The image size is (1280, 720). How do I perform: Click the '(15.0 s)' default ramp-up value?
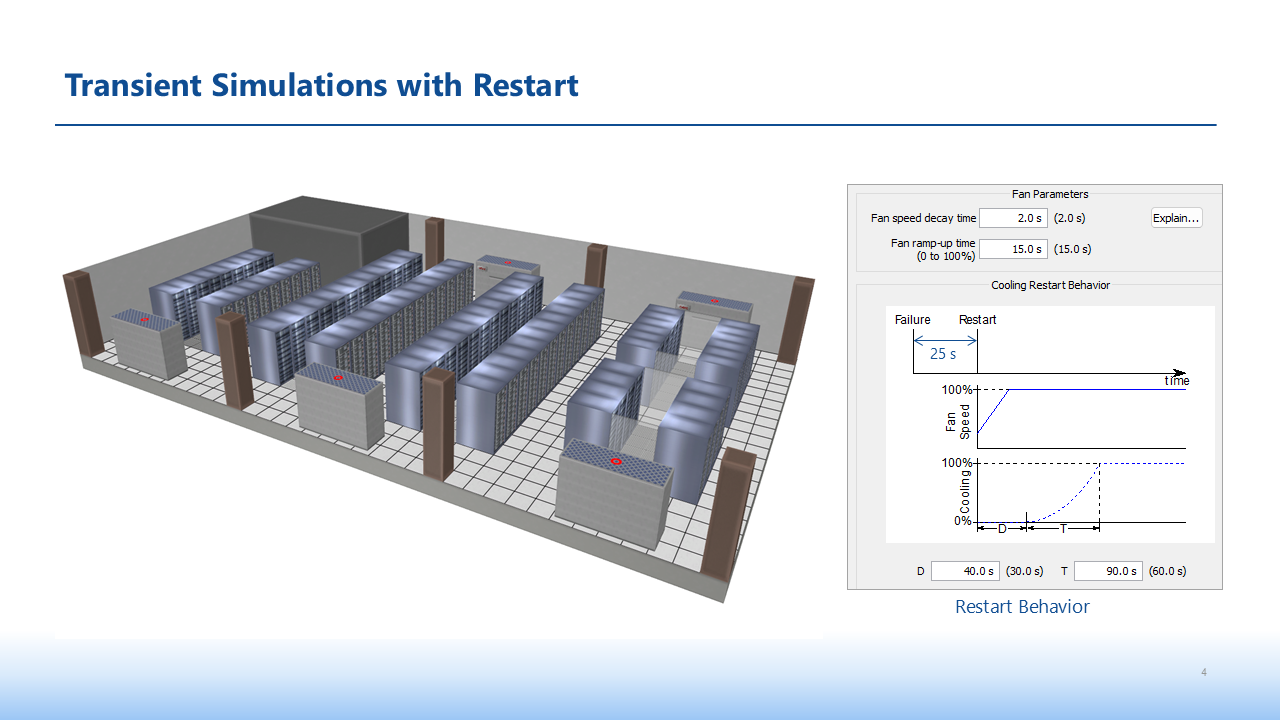[1072, 249]
